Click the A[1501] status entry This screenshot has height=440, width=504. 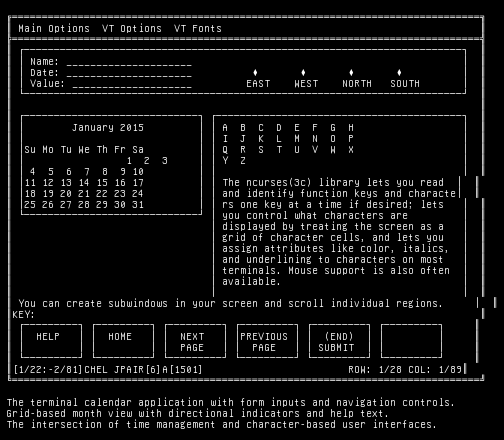click(183, 370)
